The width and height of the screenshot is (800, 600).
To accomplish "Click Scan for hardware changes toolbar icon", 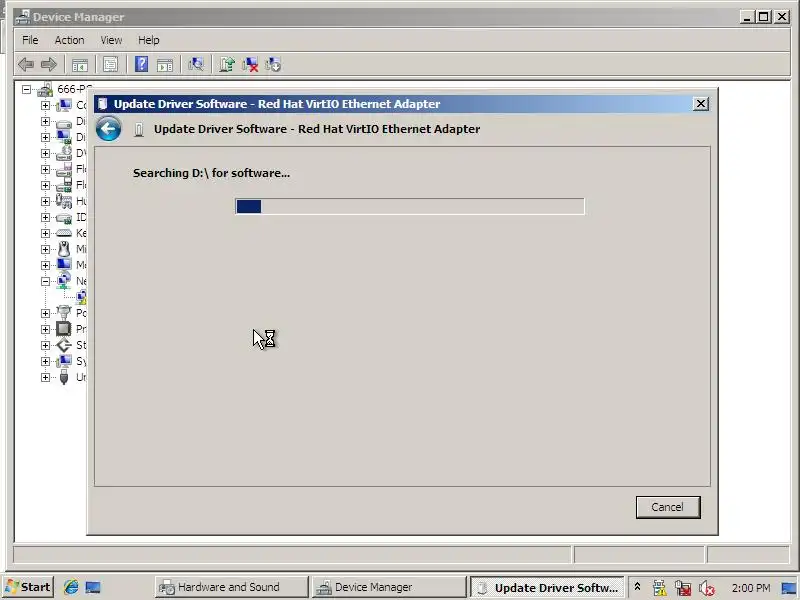I will pos(196,64).
